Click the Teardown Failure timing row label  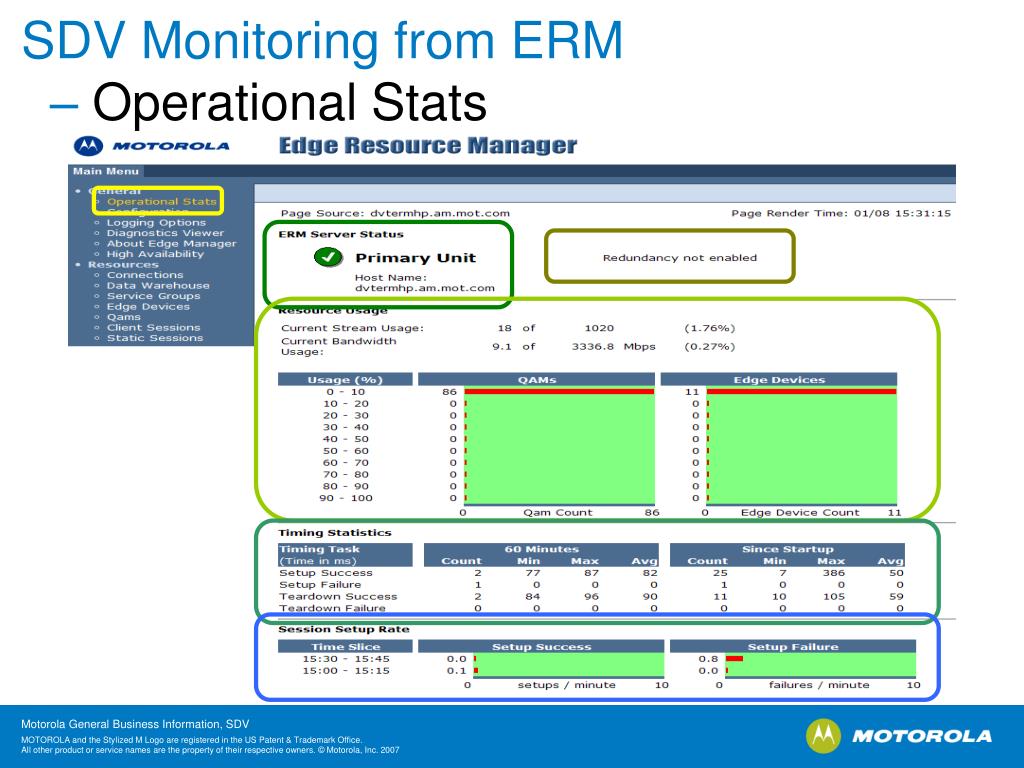point(332,608)
